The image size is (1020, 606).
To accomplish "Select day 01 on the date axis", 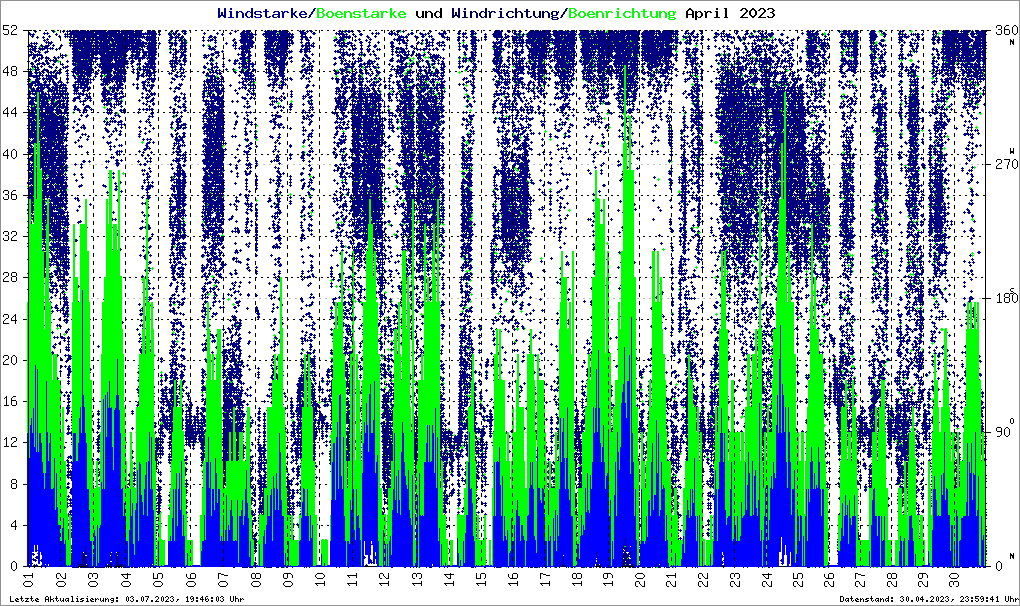I will click(x=28, y=579).
